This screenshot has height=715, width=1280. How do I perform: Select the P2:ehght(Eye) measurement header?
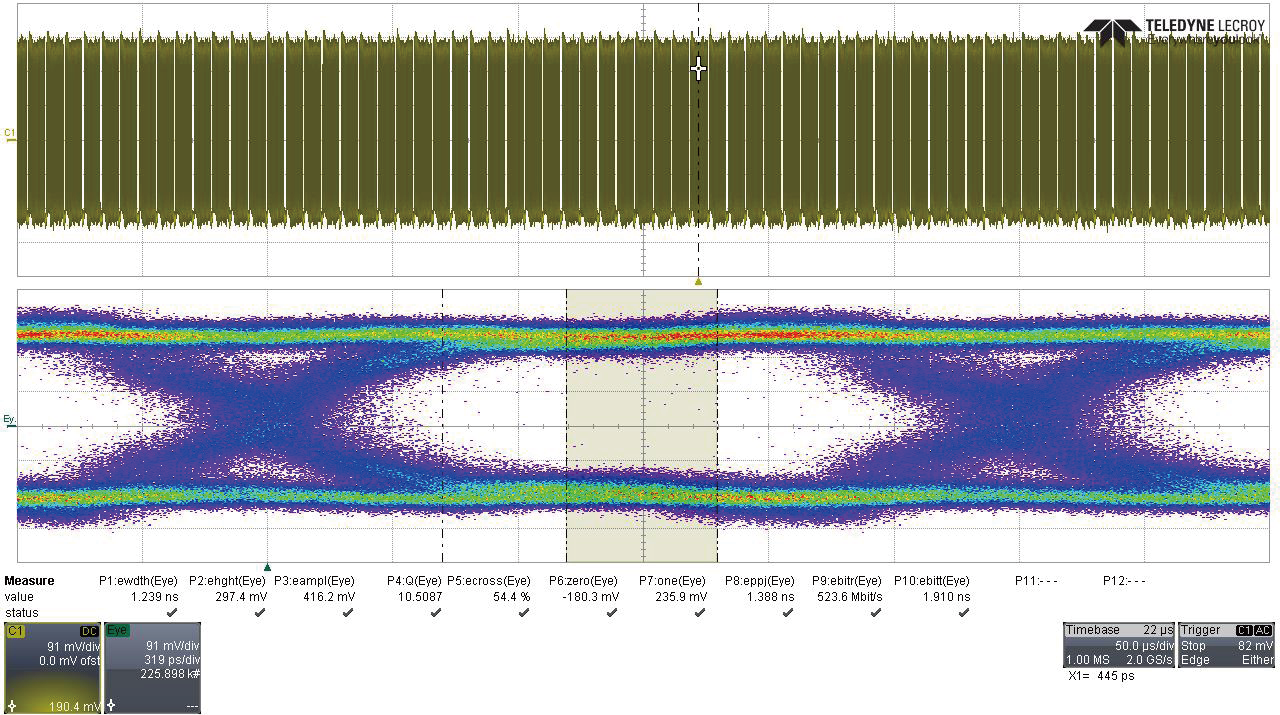click(227, 581)
